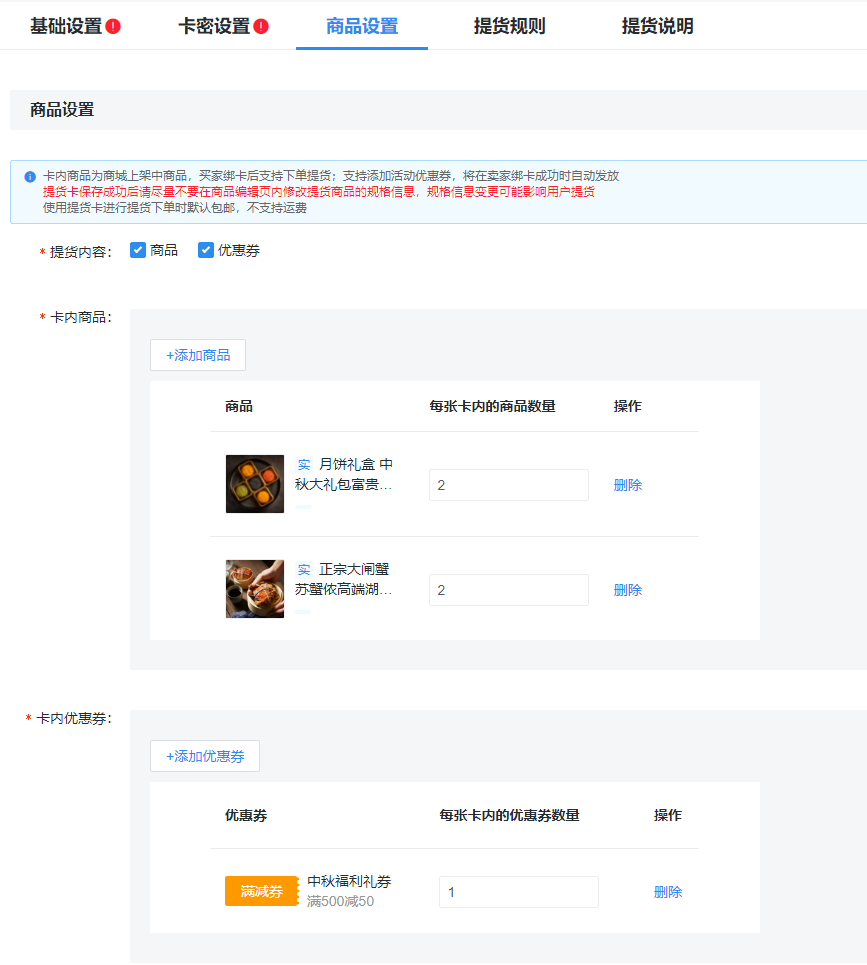The height and width of the screenshot is (965, 867).
Task: Delete the 月饼礼盒 product via 删除 link
Action: [x=626, y=484]
